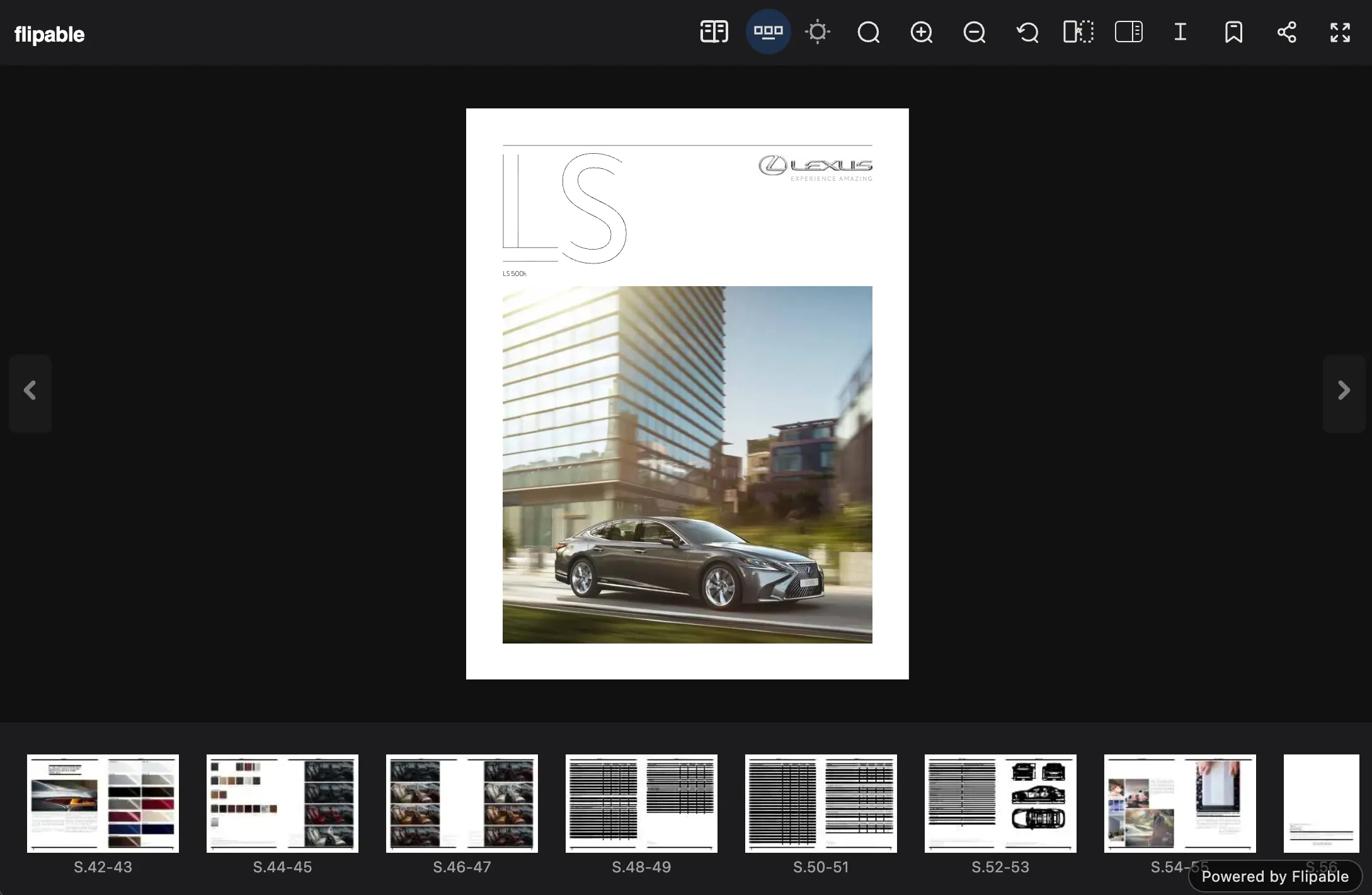Bookmark the current page
The width and height of the screenshot is (1372, 895).
[x=1233, y=32]
